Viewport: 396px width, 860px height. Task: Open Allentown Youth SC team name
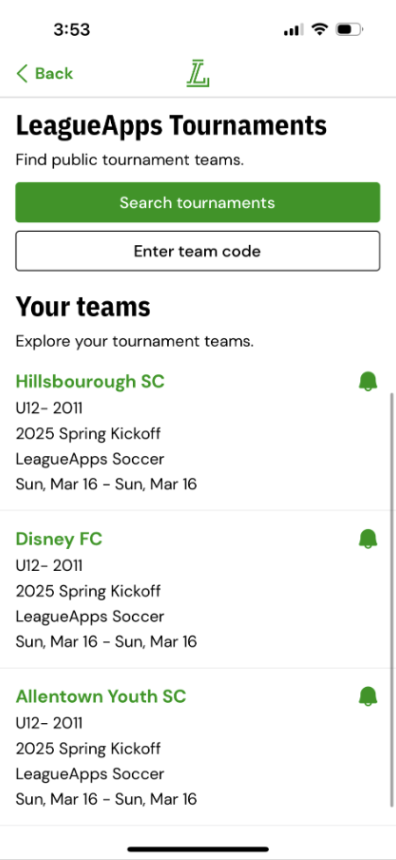coord(101,696)
